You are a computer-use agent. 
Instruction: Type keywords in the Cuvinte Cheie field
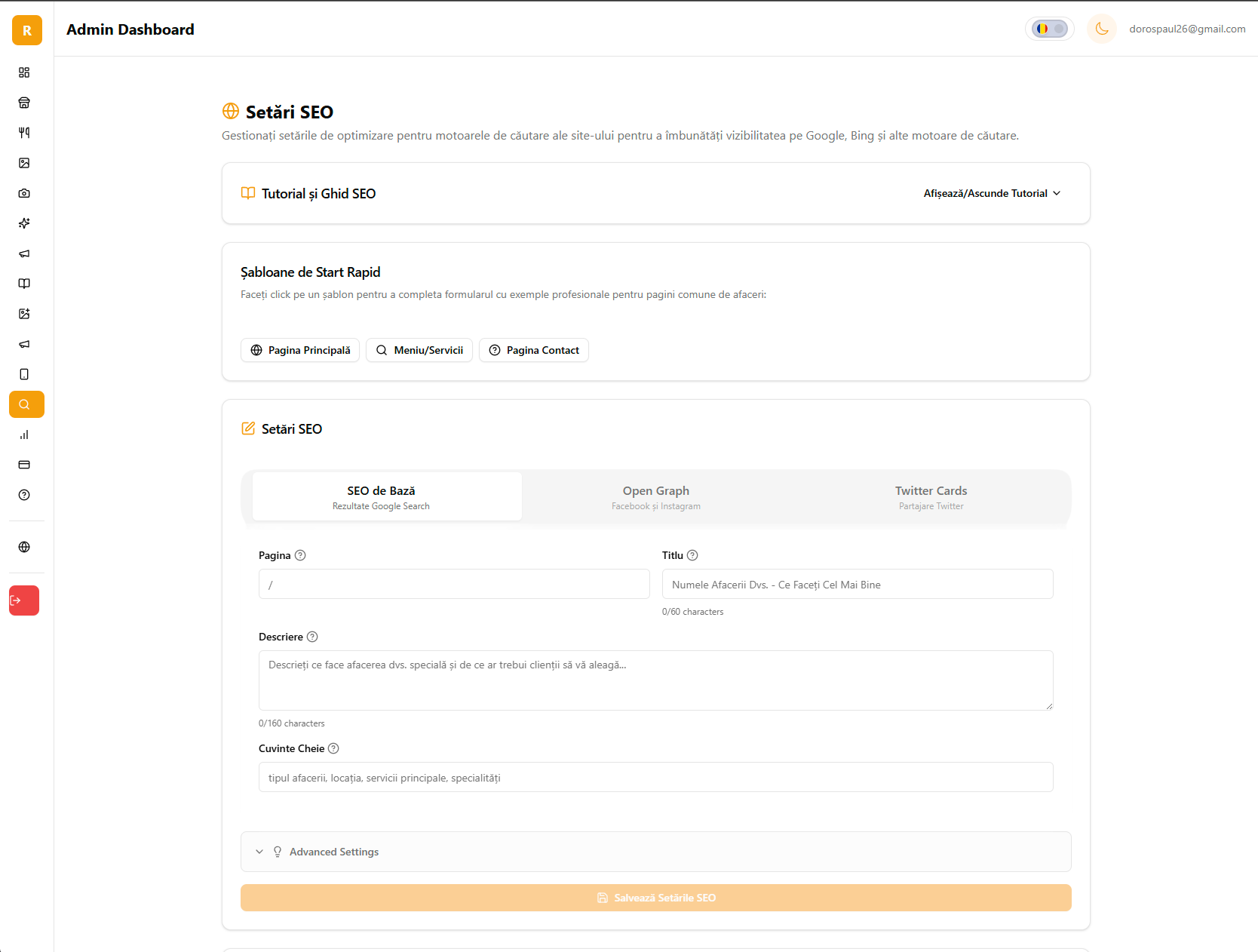point(655,777)
